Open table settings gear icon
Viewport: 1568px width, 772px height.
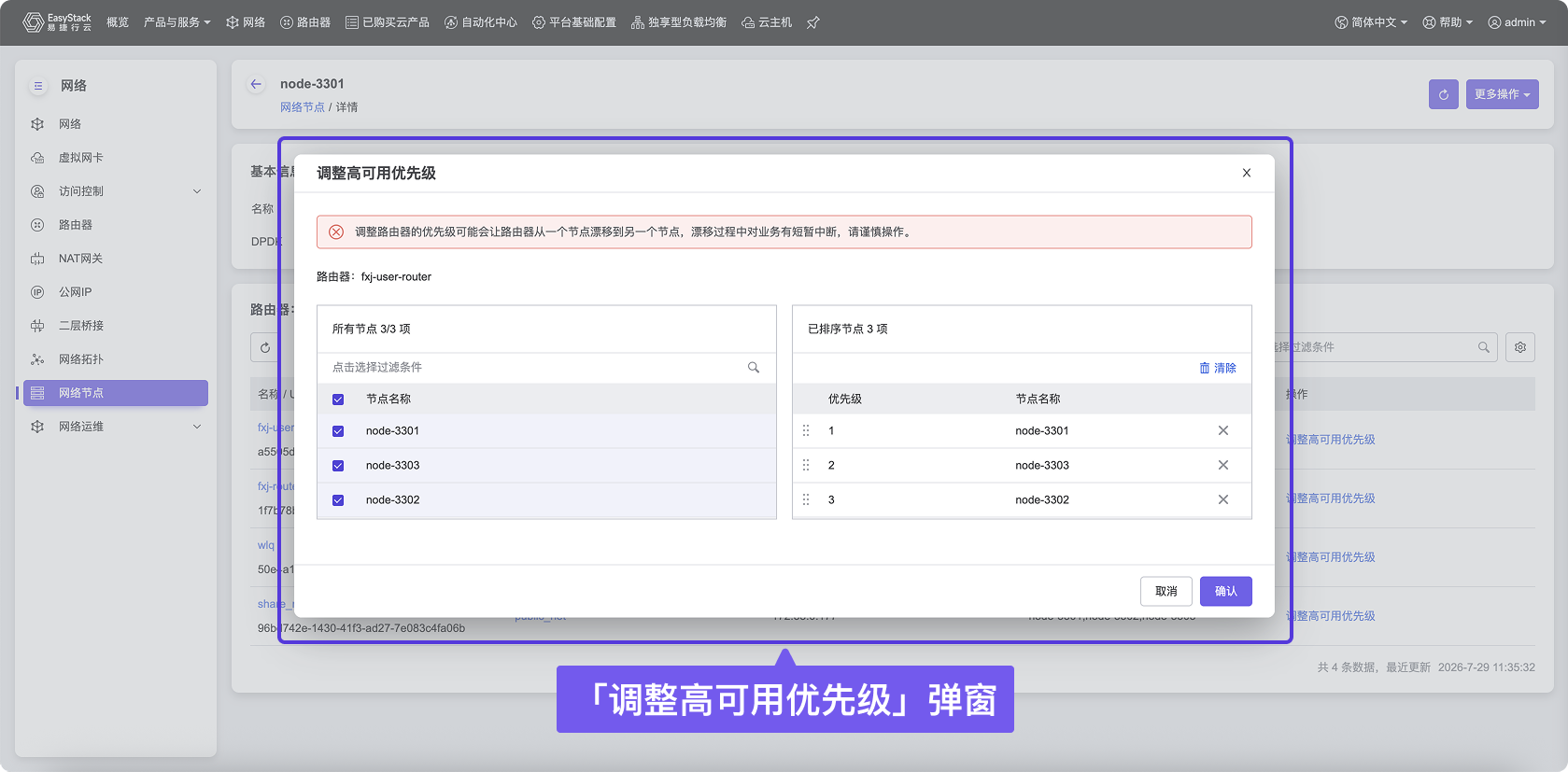(1520, 347)
